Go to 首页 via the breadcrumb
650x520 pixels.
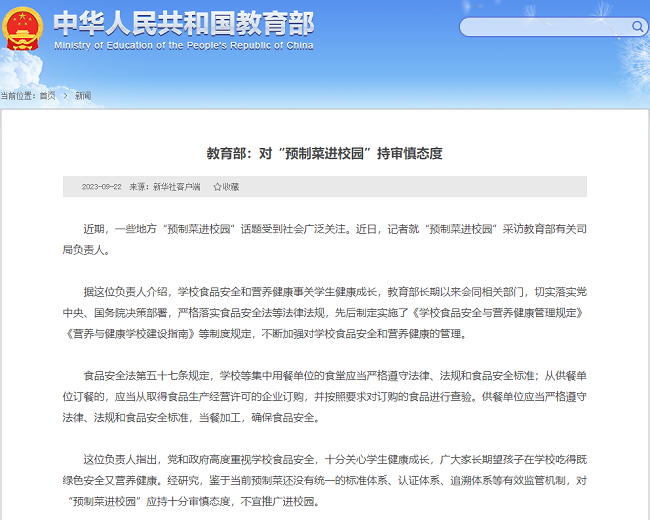pos(47,96)
